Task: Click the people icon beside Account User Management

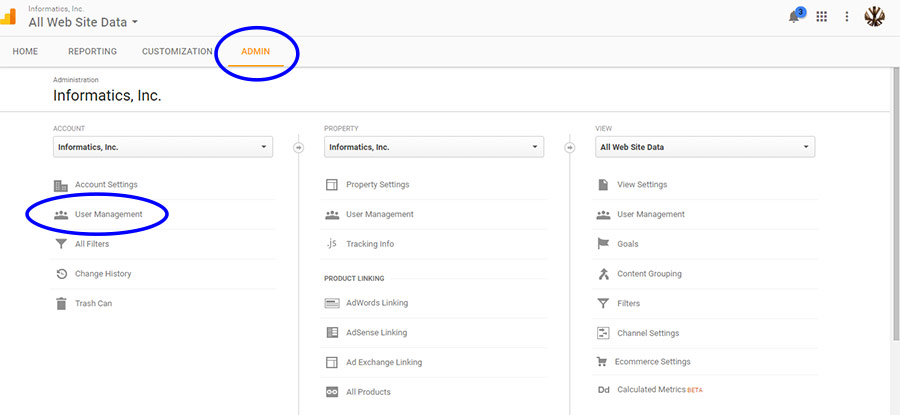Action: pyautogui.click(x=61, y=215)
